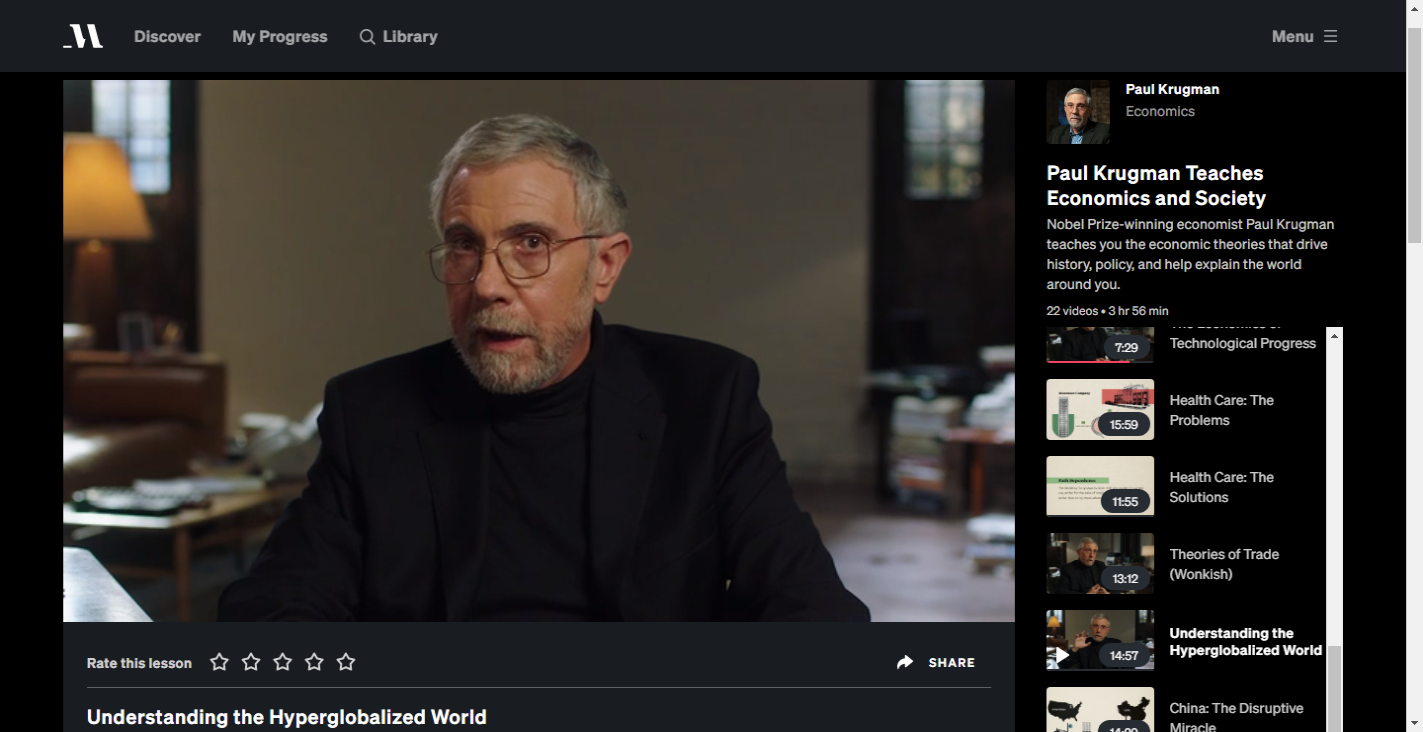Viewport: 1423px width, 732px height.
Task: Select the Technological Progress lesson title
Action: tap(1243, 338)
